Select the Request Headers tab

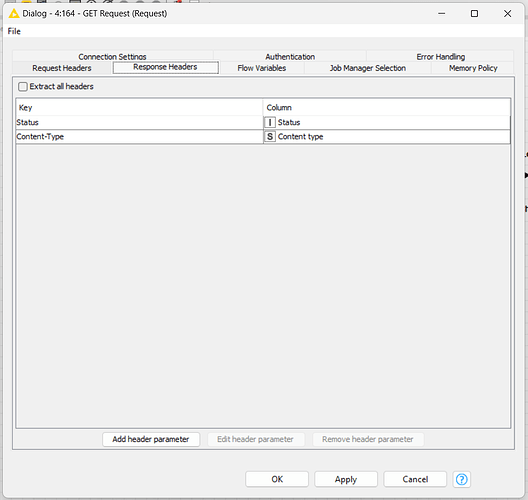pos(62,68)
